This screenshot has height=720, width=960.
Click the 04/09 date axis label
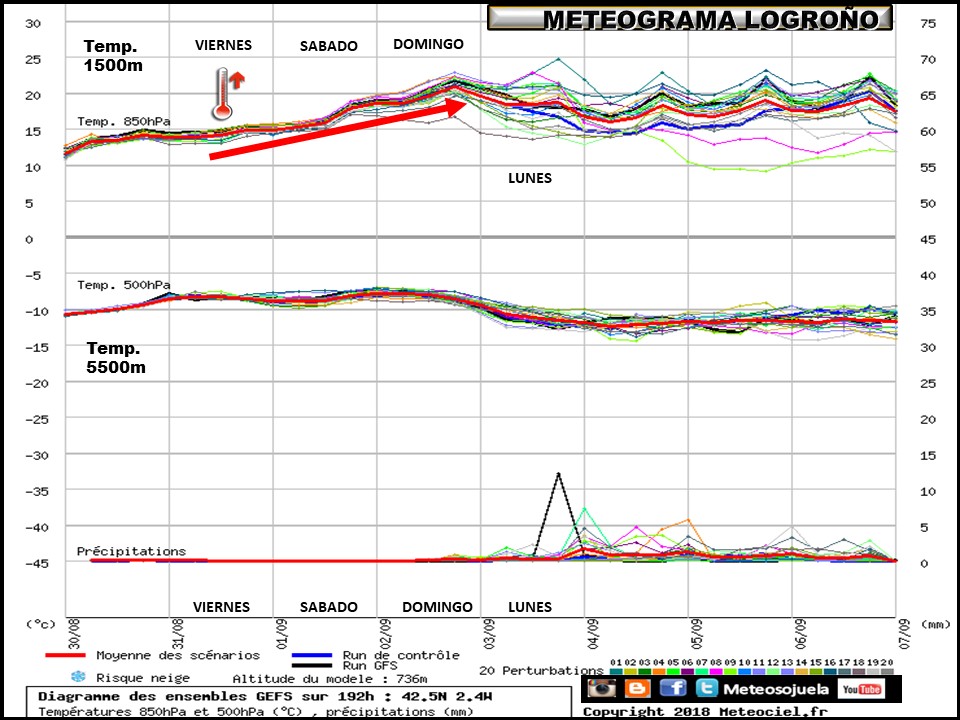(593, 634)
